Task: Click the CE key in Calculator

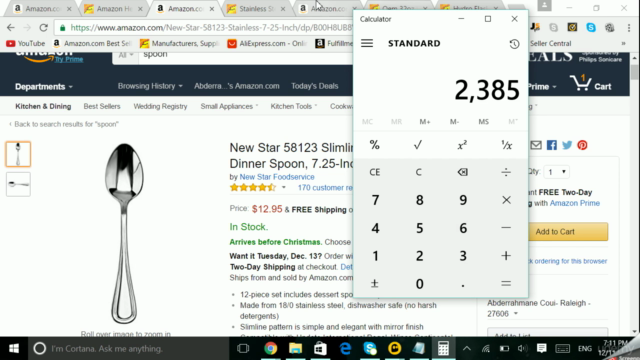Action: point(374,172)
